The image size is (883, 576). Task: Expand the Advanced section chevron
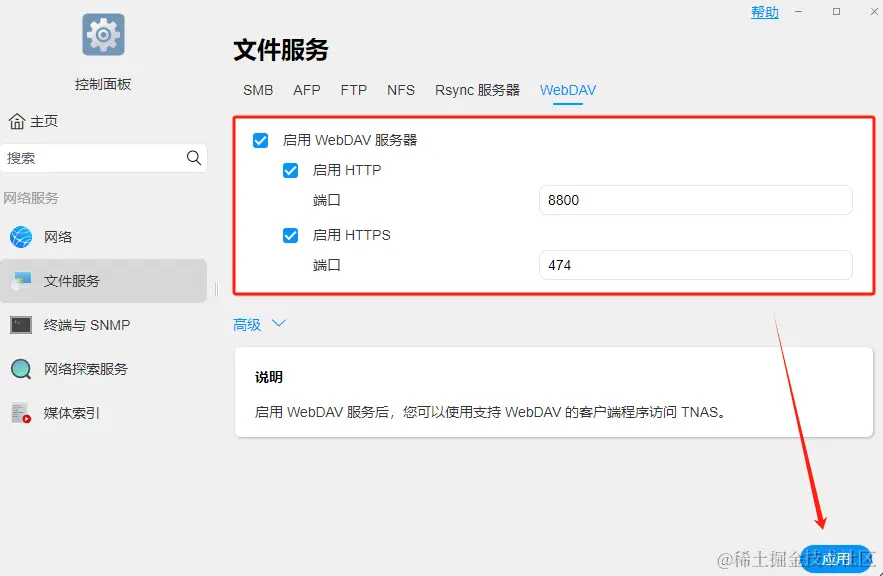click(x=279, y=324)
